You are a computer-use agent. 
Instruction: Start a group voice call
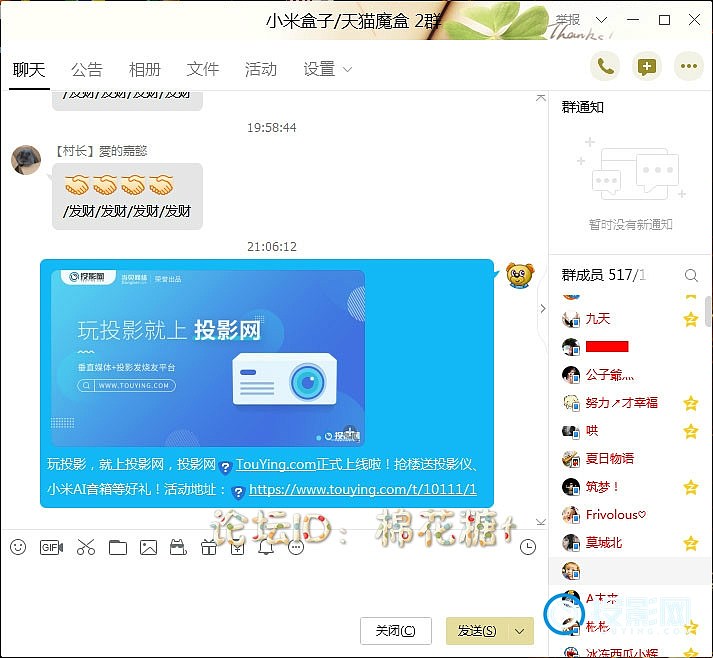point(605,66)
